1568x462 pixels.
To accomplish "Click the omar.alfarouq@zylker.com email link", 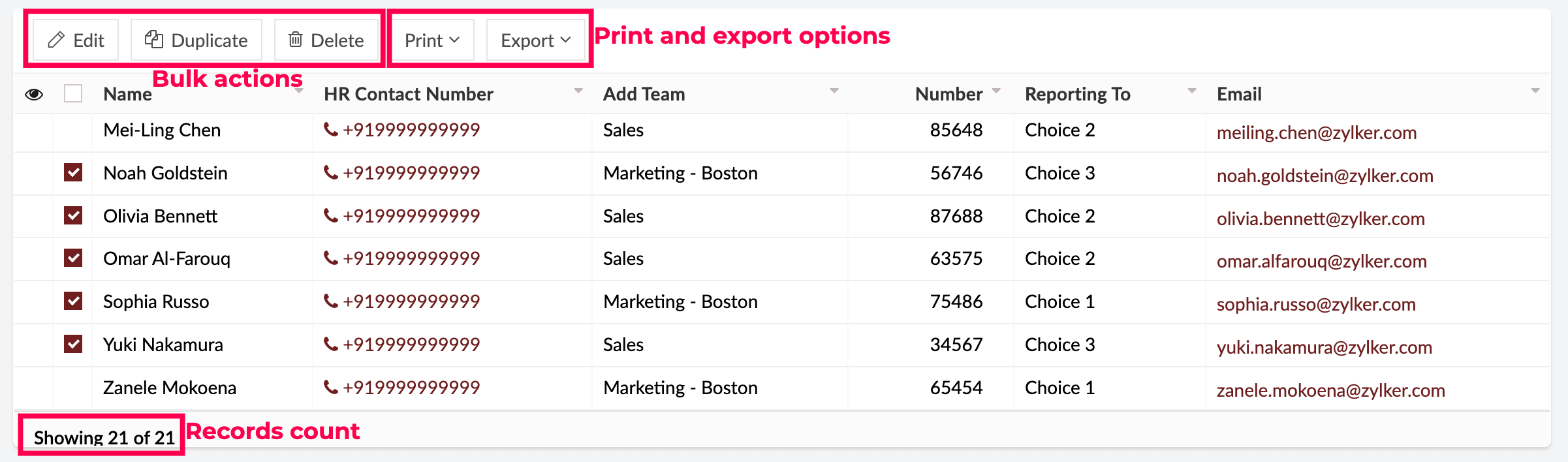I will pos(1321,262).
